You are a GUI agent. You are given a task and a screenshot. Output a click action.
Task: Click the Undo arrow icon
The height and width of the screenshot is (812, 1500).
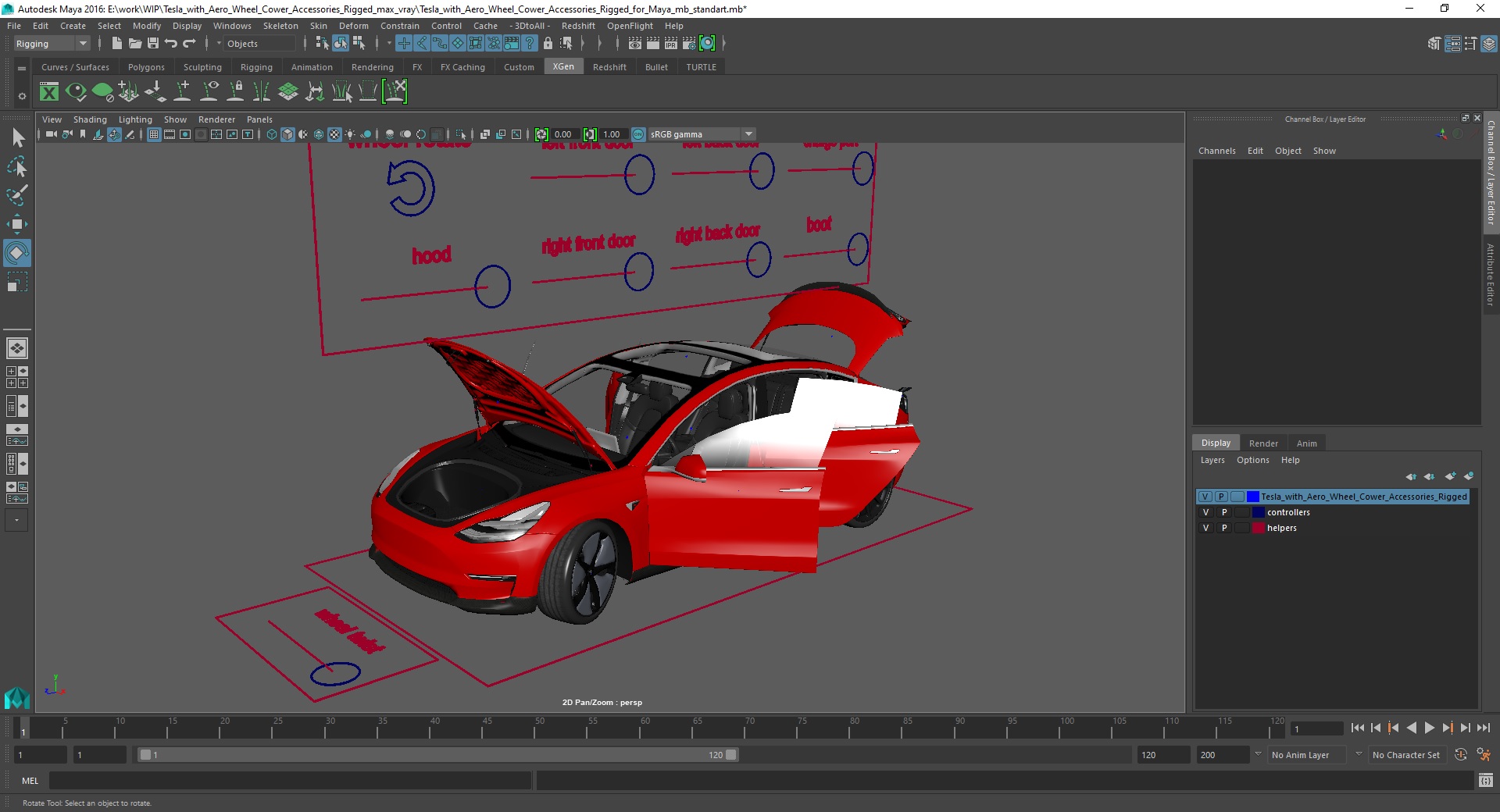click(x=171, y=44)
